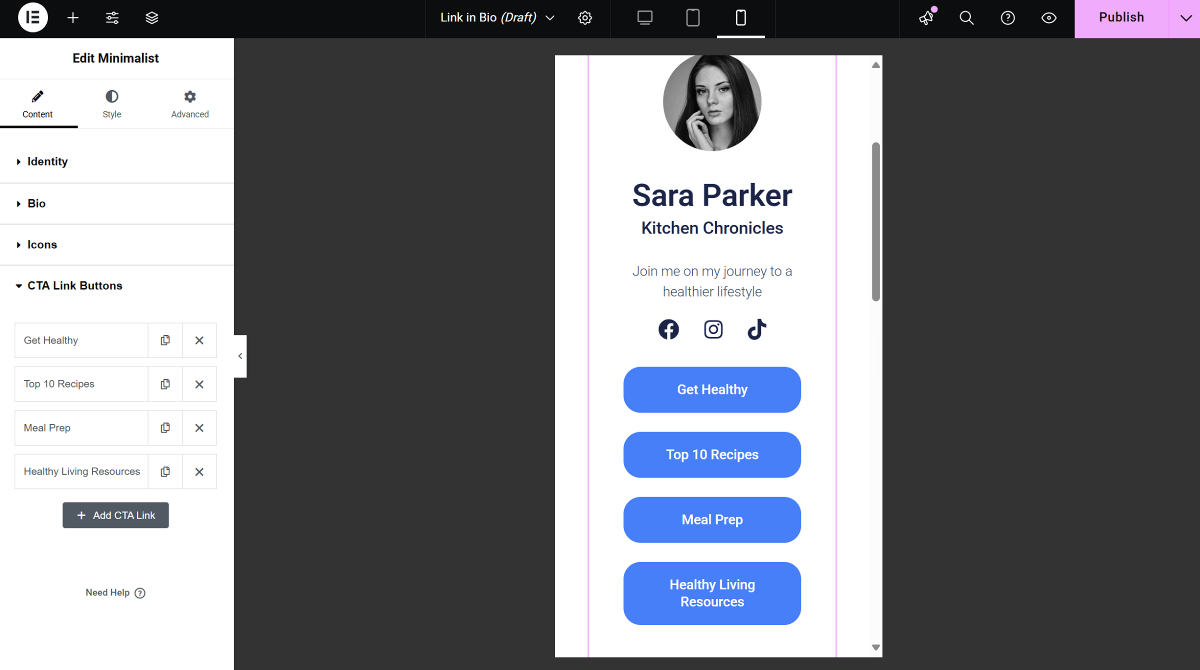
Task: Expand the Identity section
Action: (x=47, y=162)
